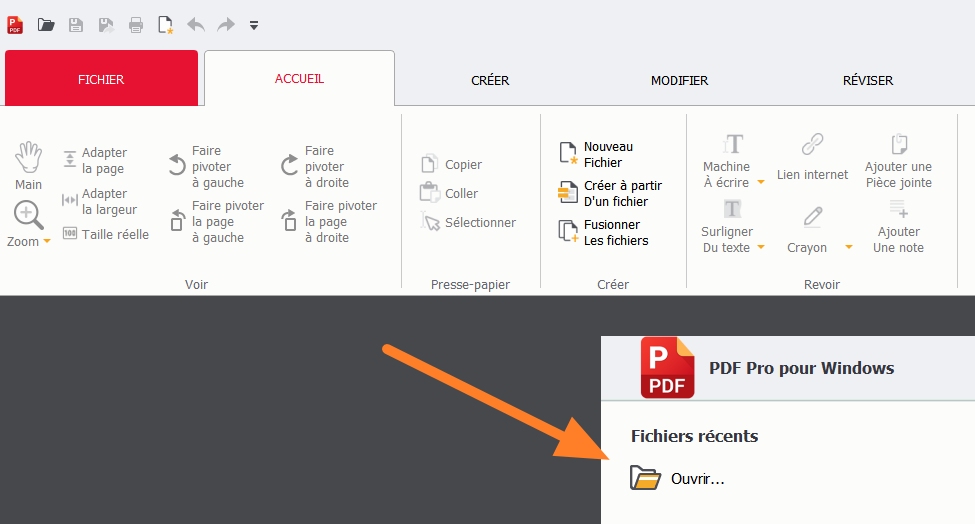Open the FICHIER tab

[101, 79]
